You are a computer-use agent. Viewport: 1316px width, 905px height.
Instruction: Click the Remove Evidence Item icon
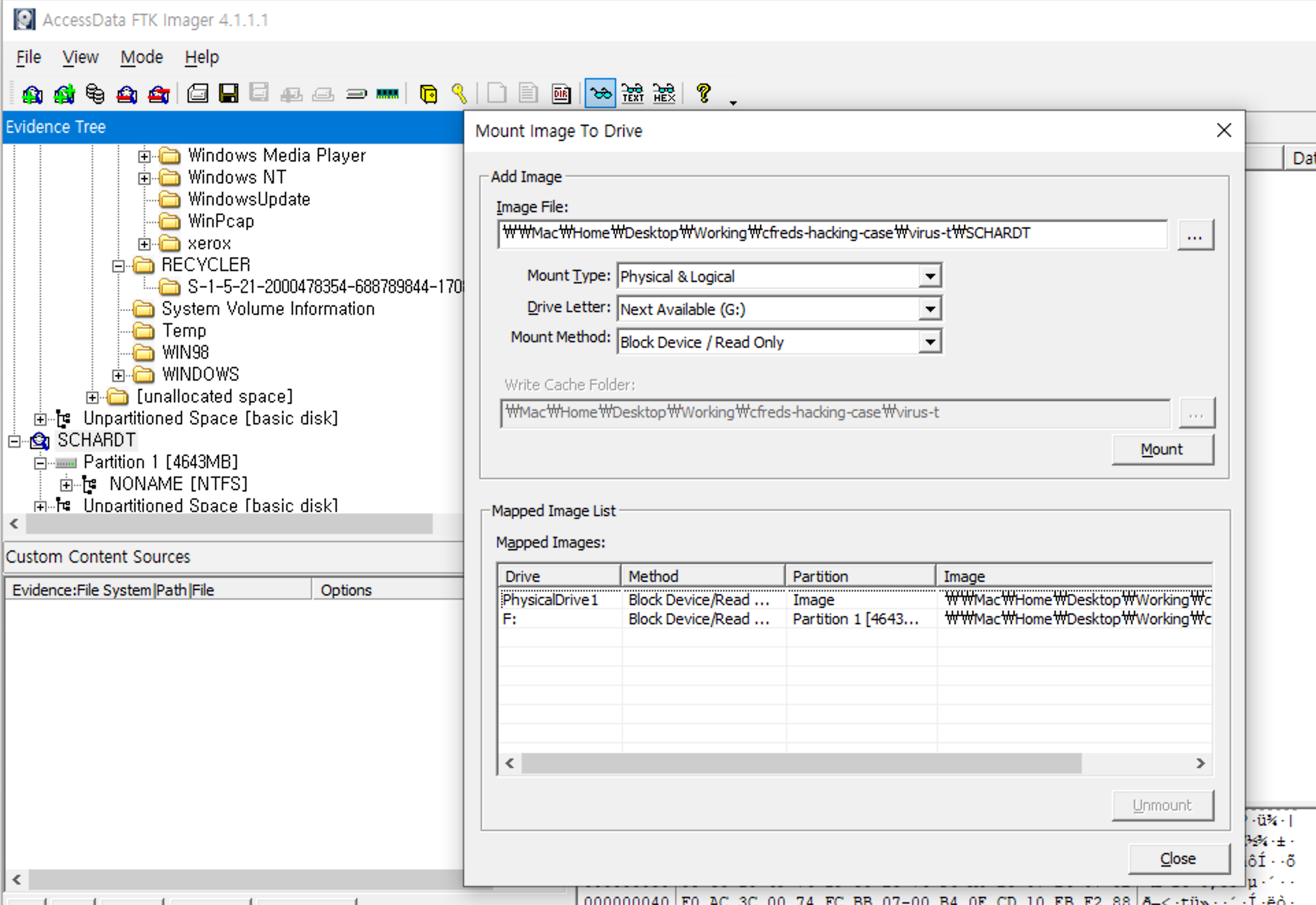pyautogui.click(x=127, y=94)
